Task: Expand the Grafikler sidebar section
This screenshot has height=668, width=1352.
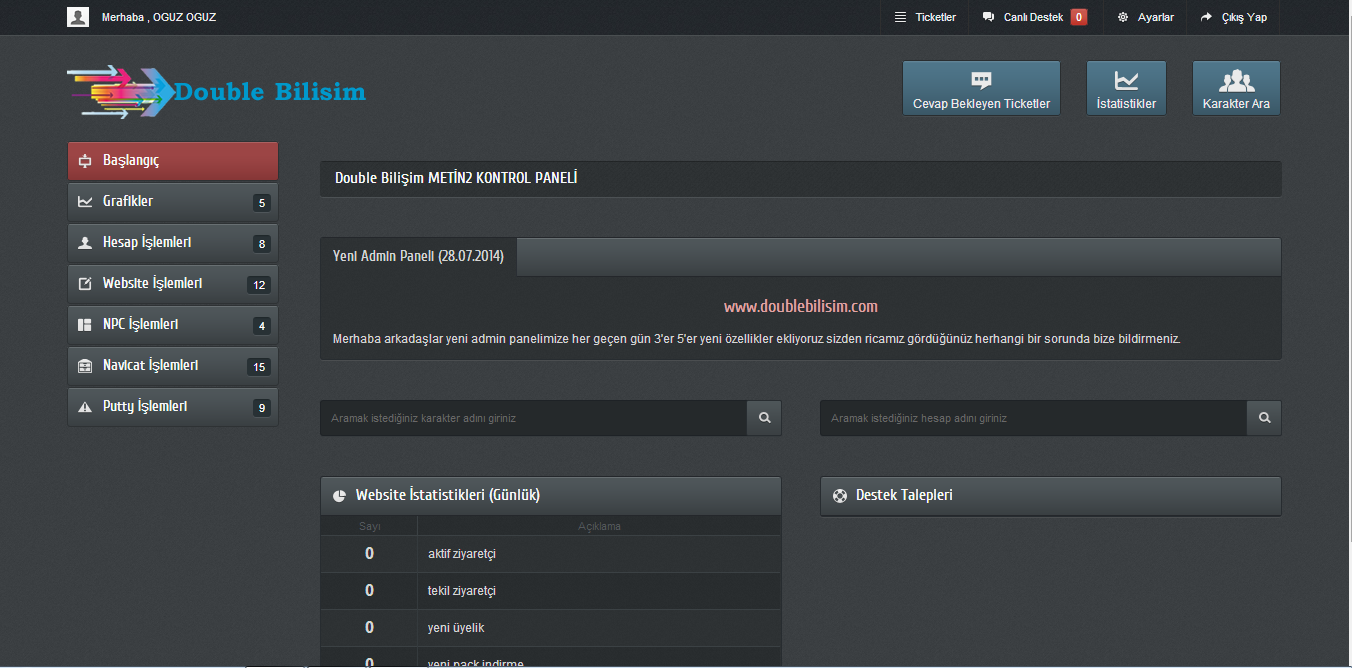Action: tap(173, 202)
